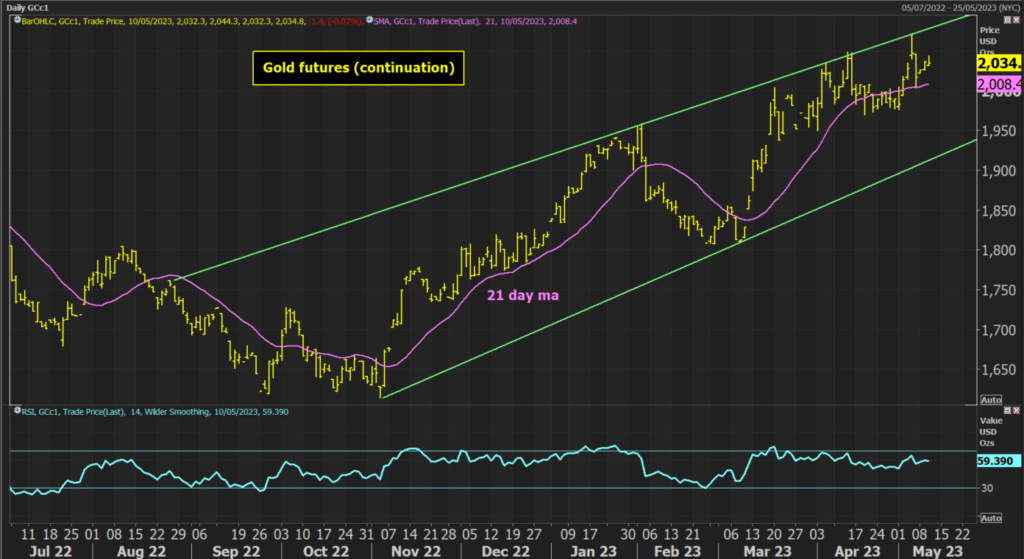This screenshot has width=1024, height=559.
Task: Click the 59.390 RSI value tag
Action: [x=997, y=461]
